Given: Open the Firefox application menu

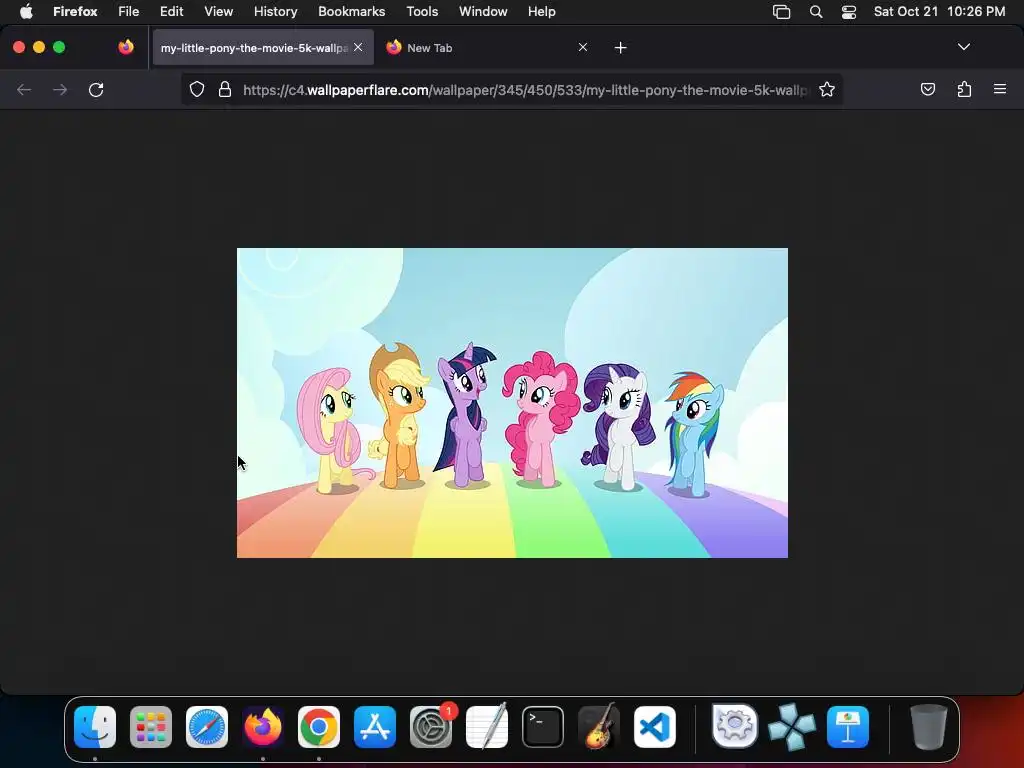Looking at the screenshot, I should (75, 11).
